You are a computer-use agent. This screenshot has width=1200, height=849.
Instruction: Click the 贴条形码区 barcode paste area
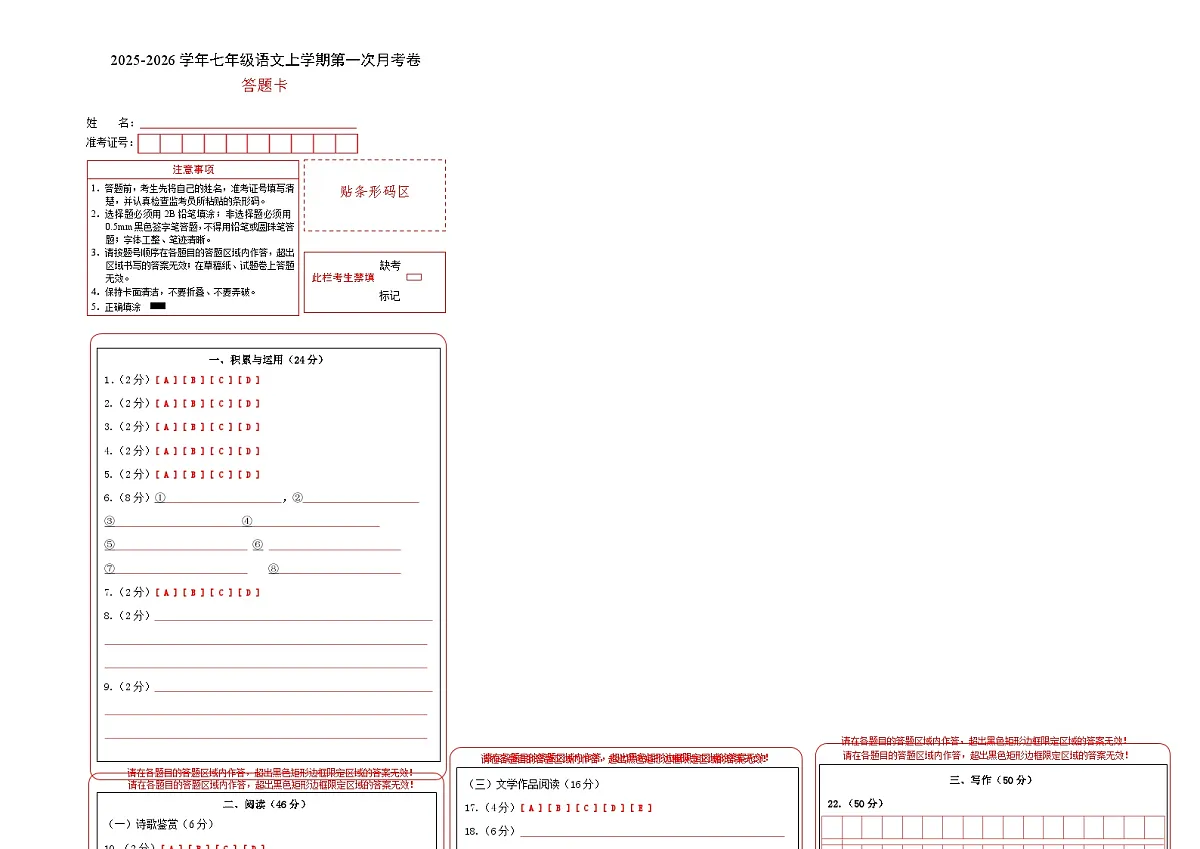(x=375, y=195)
